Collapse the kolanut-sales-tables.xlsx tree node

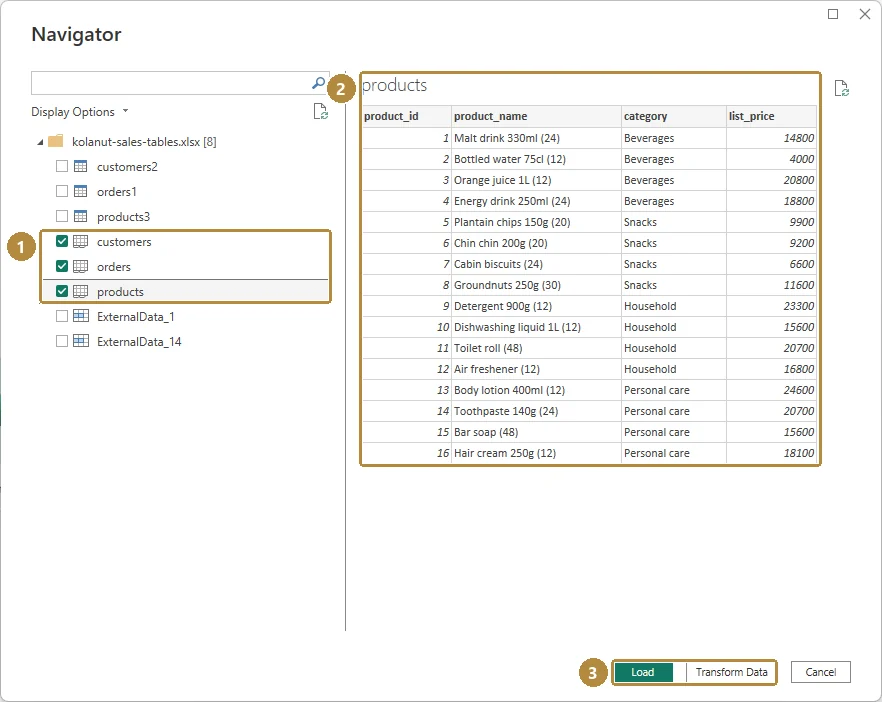(x=40, y=142)
